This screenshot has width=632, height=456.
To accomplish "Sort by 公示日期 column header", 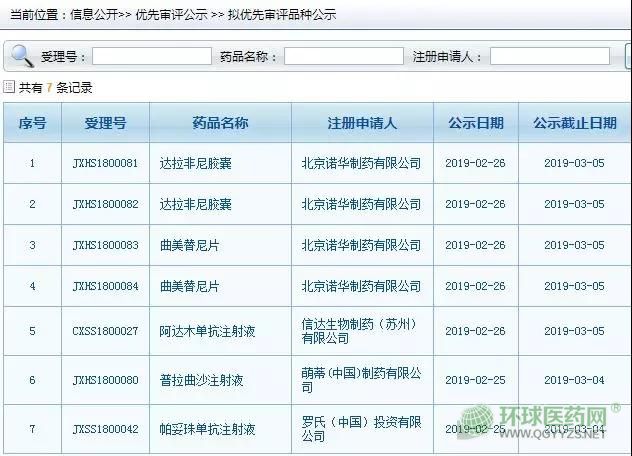I will (475, 123).
